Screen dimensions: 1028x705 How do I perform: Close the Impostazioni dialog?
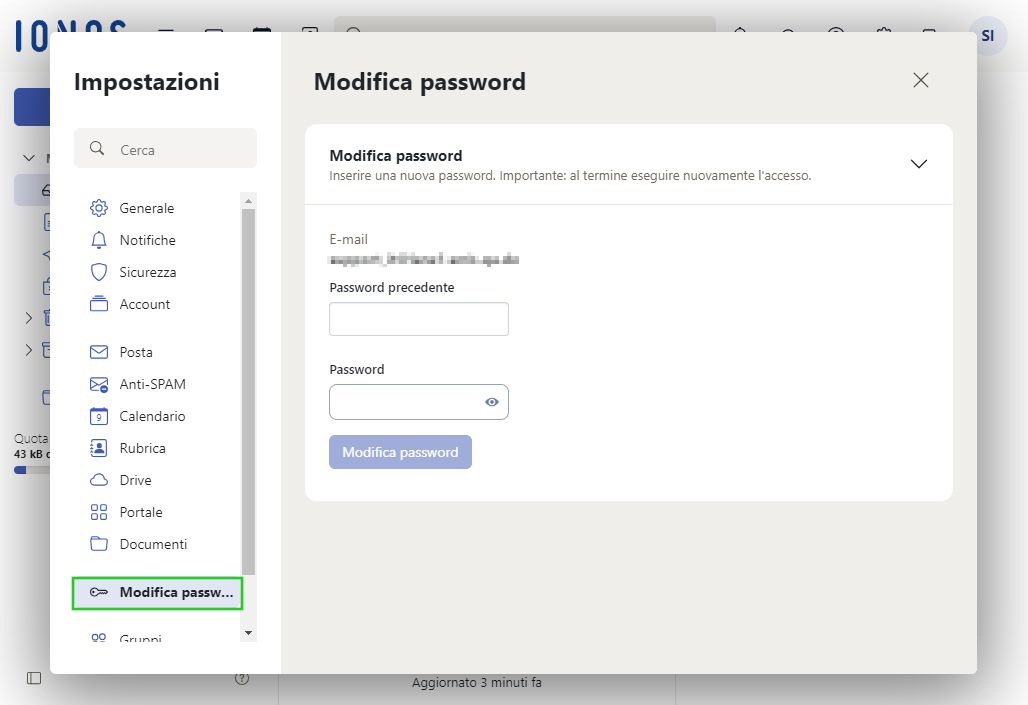tap(920, 80)
